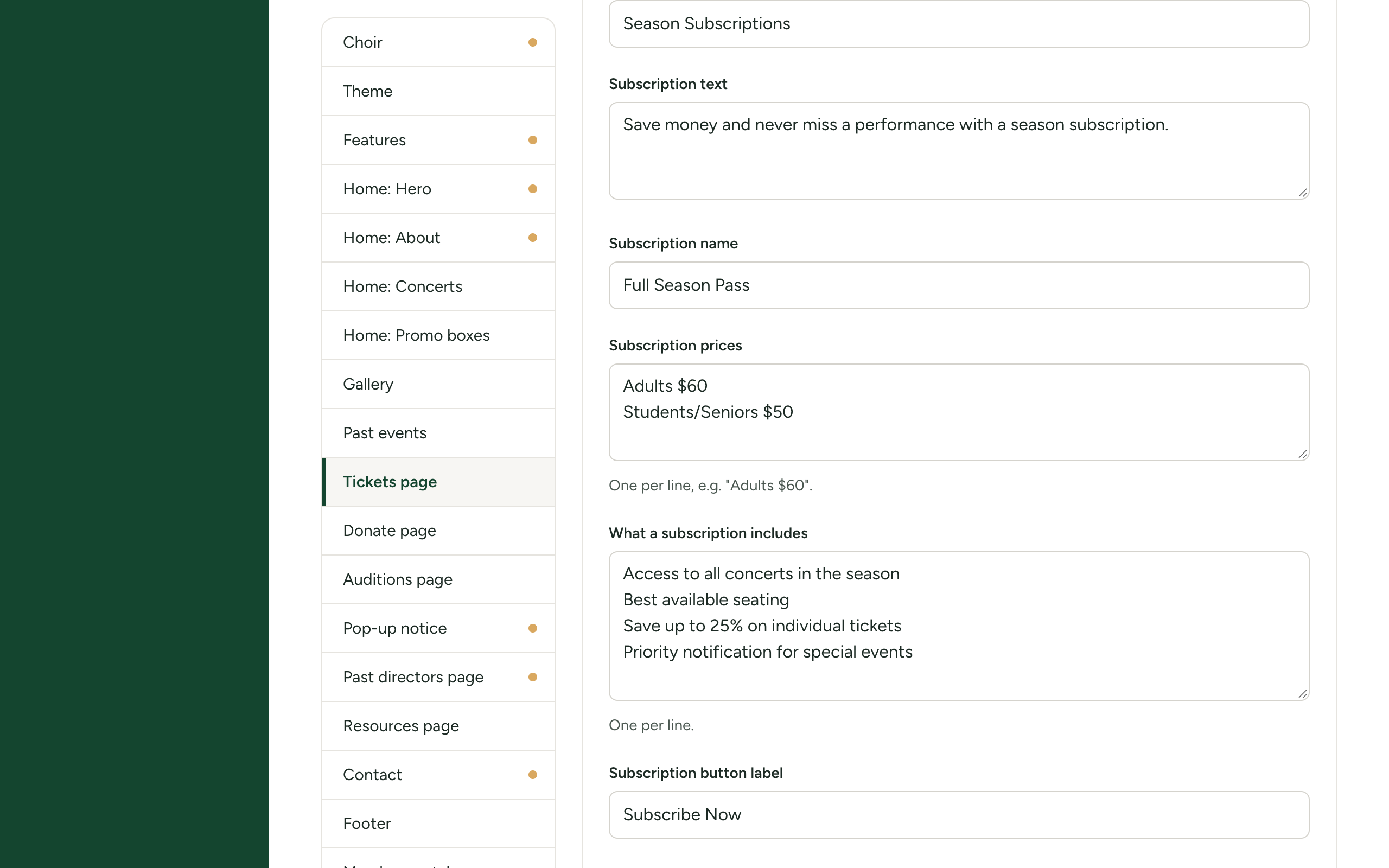
Task: Click the orange dot beside Past directors page
Action: tap(533, 677)
